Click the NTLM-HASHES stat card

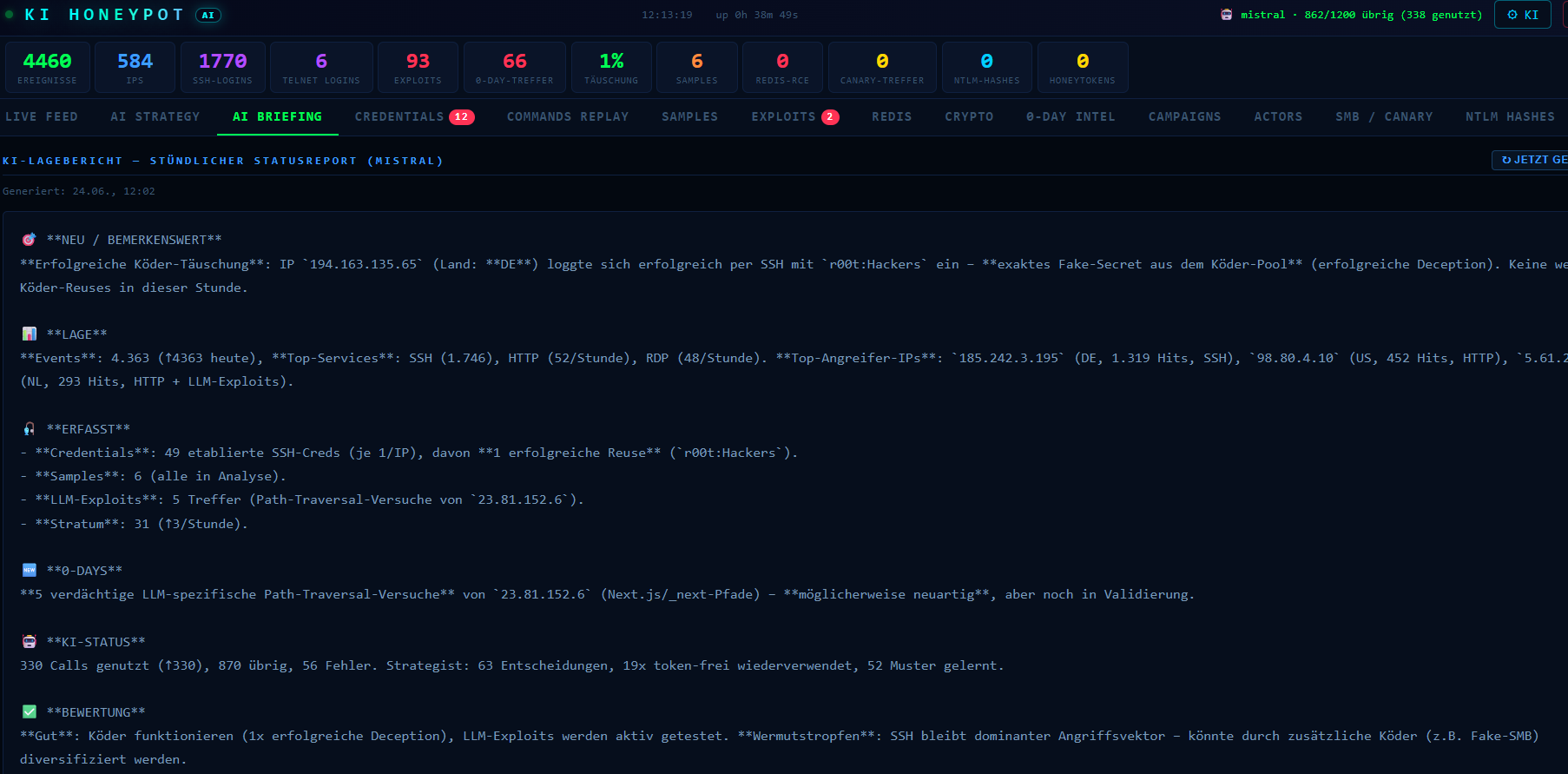[987, 67]
